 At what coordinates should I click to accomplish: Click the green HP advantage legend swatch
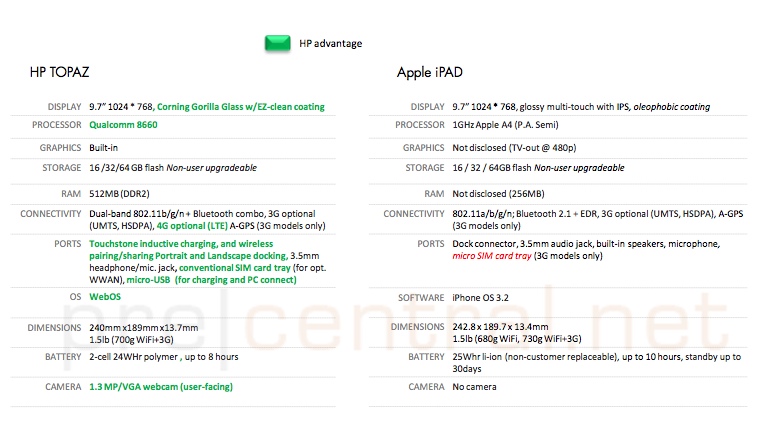click(277, 43)
